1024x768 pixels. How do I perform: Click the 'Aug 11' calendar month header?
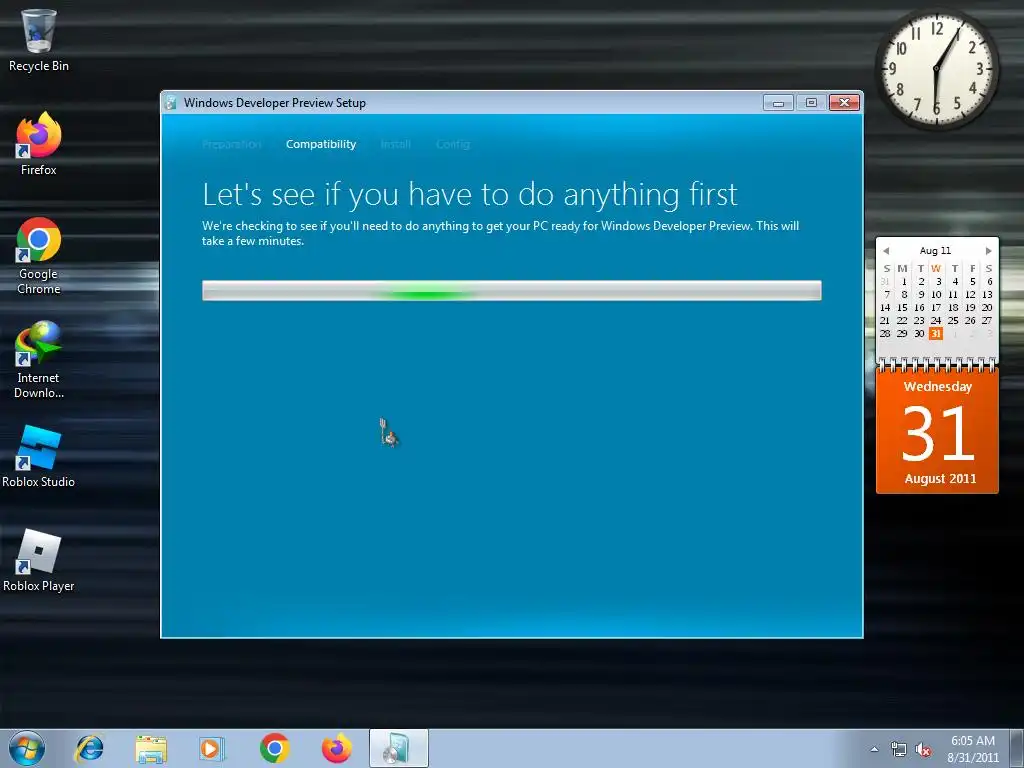point(935,251)
